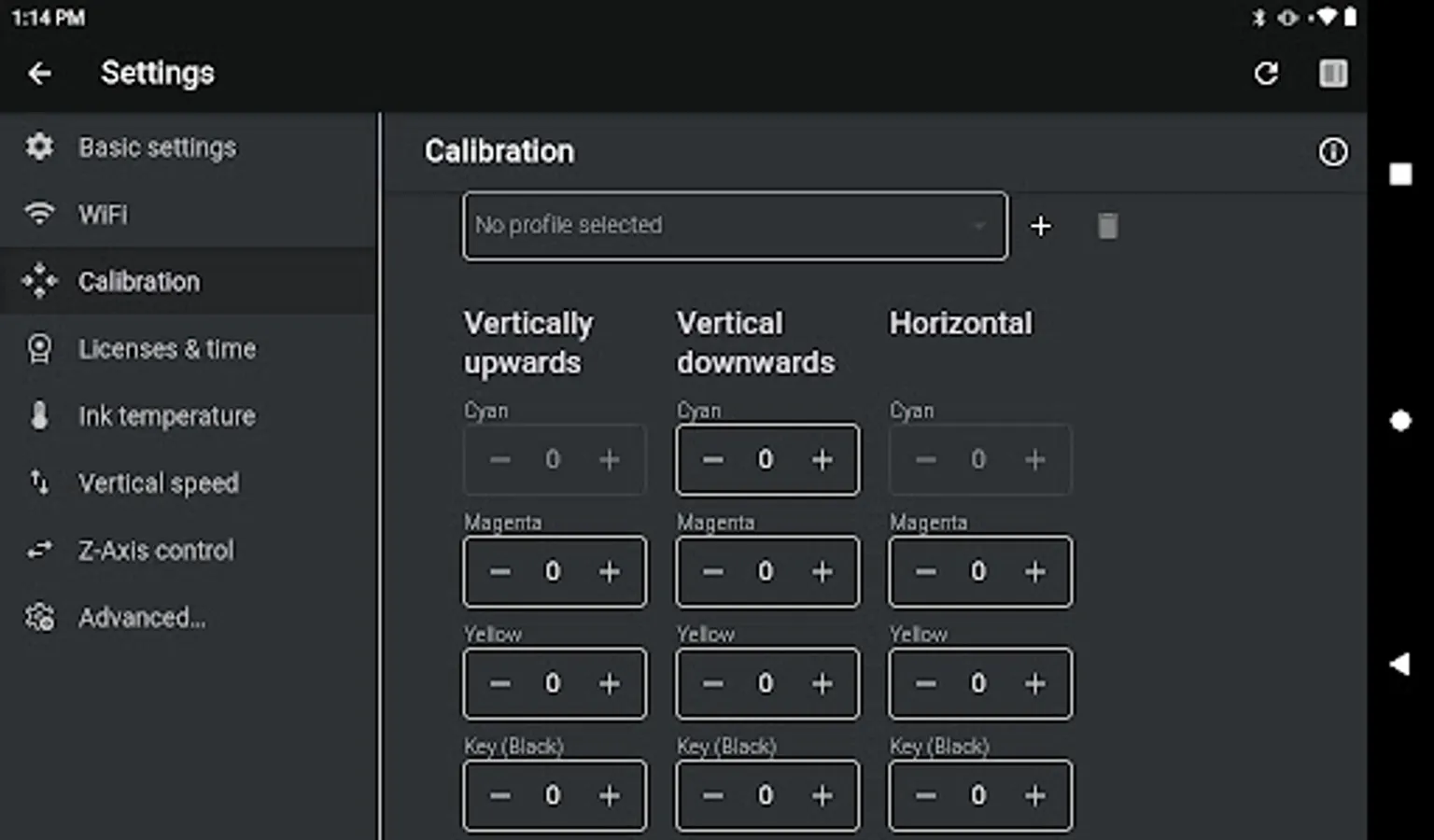1434x840 pixels.
Task: Add a new profile with the plus button
Action: point(1040,226)
